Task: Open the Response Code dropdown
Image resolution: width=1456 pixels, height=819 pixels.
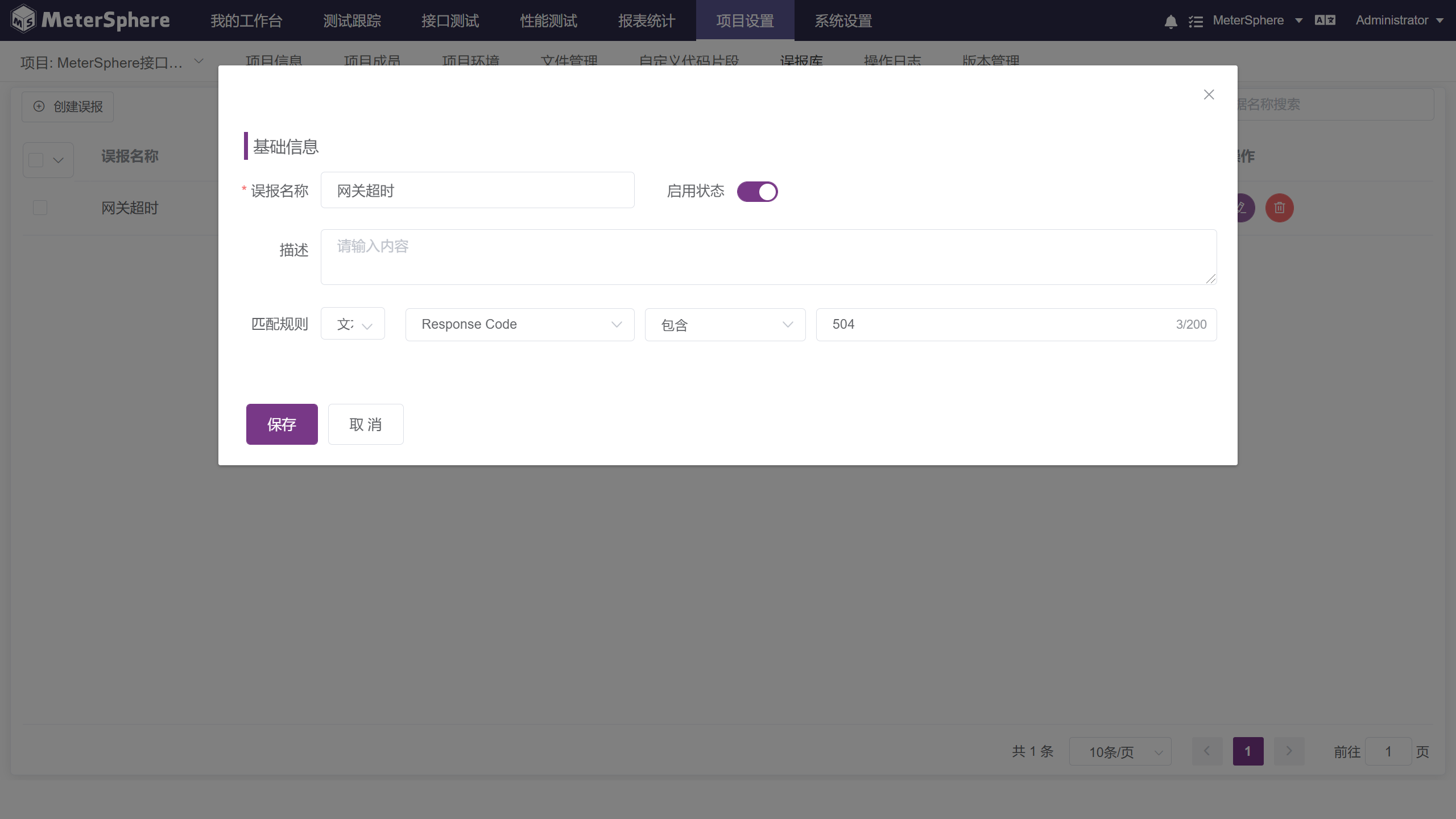Action: pyautogui.click(x=519, y=324)
